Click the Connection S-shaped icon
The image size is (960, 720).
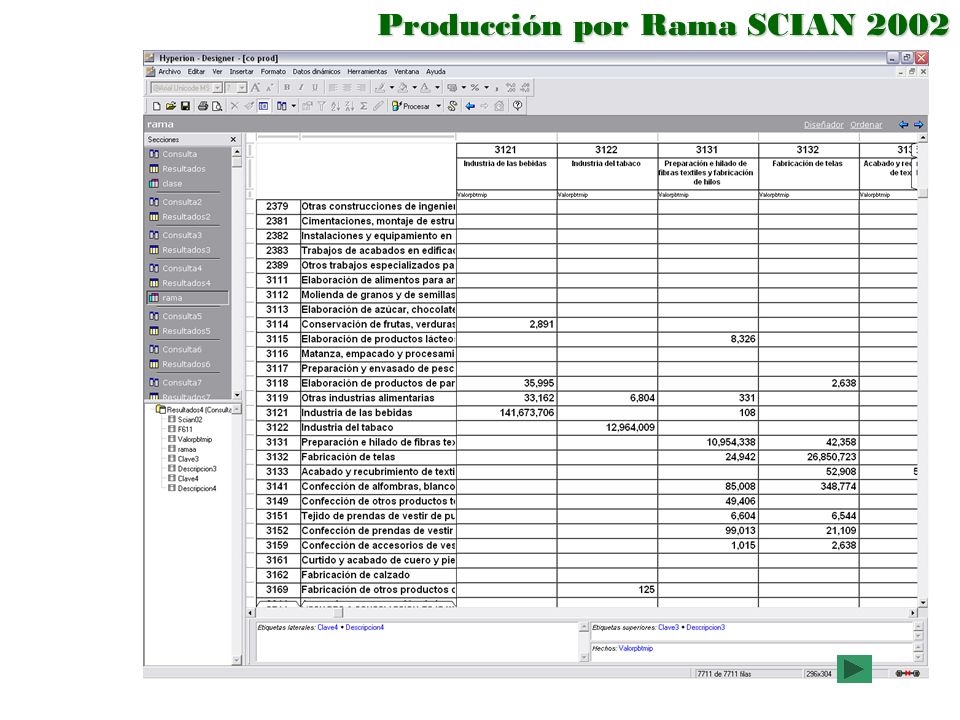(x=452, y=106)
